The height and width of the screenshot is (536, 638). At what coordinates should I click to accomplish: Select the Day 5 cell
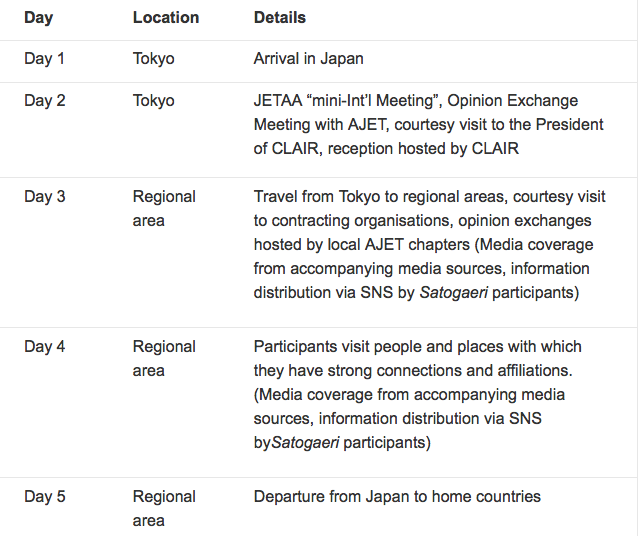tap(45, 497)
